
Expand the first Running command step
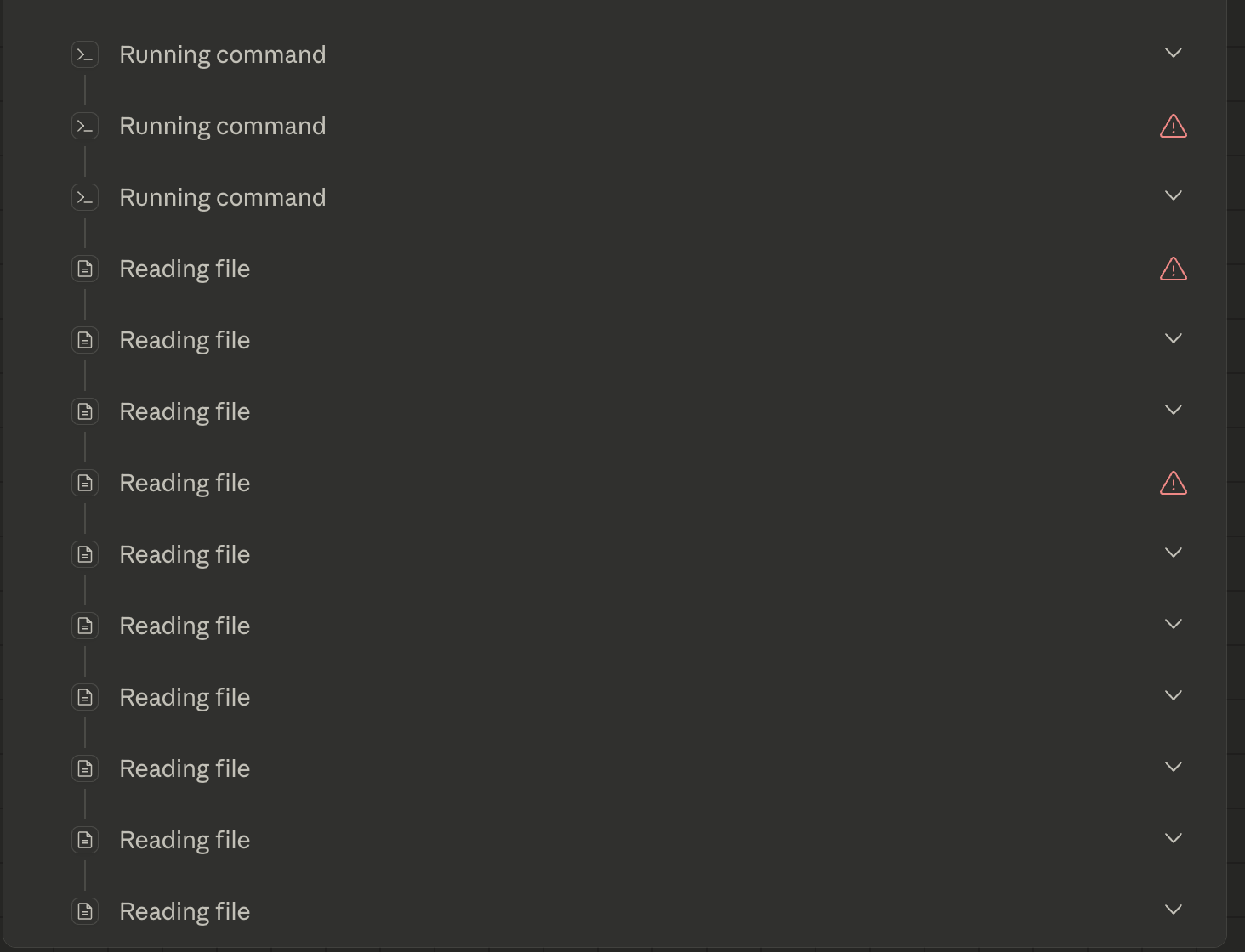[x=1173, y=53]
